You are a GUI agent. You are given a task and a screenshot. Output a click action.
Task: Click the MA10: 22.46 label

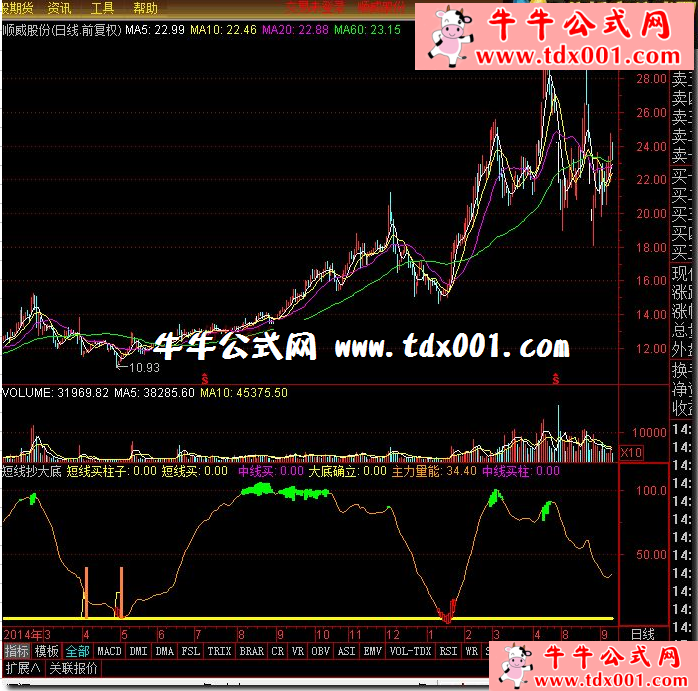[x=223, y=30]
